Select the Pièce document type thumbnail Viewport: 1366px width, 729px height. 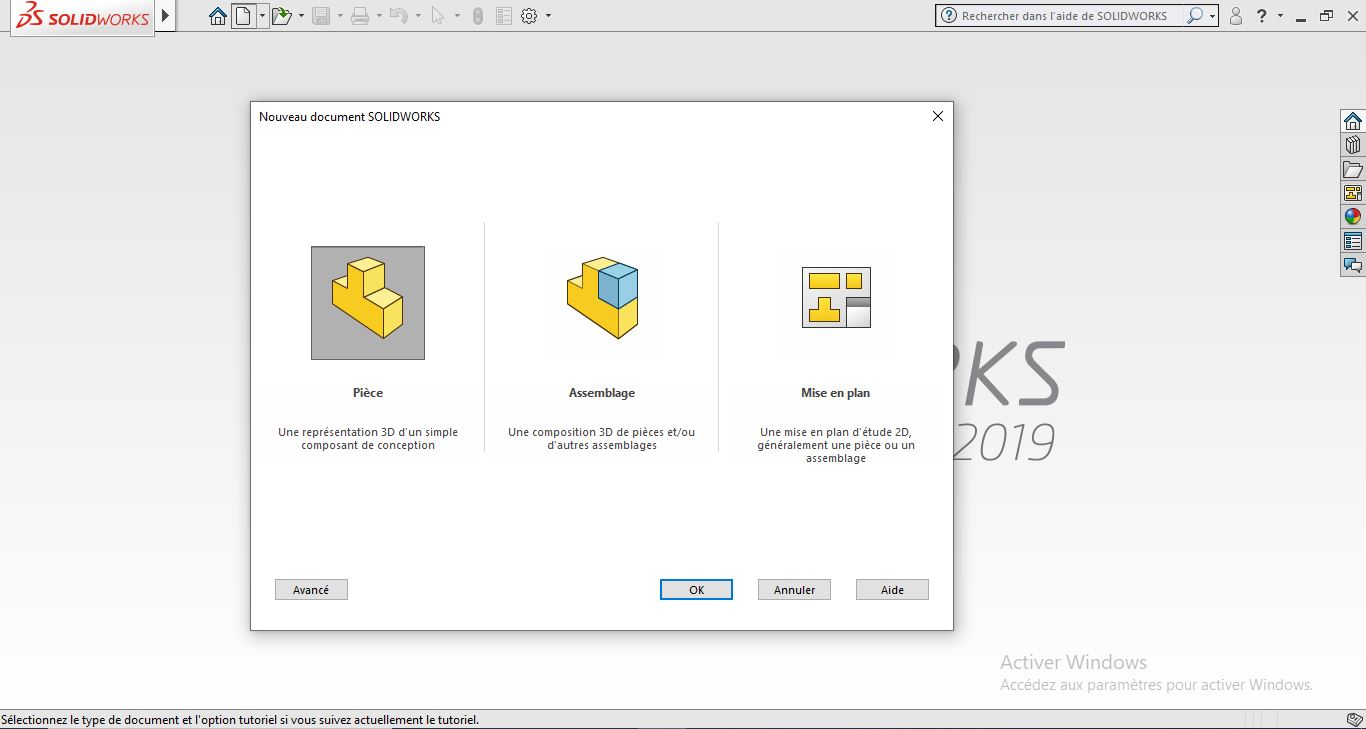point(368,303)
